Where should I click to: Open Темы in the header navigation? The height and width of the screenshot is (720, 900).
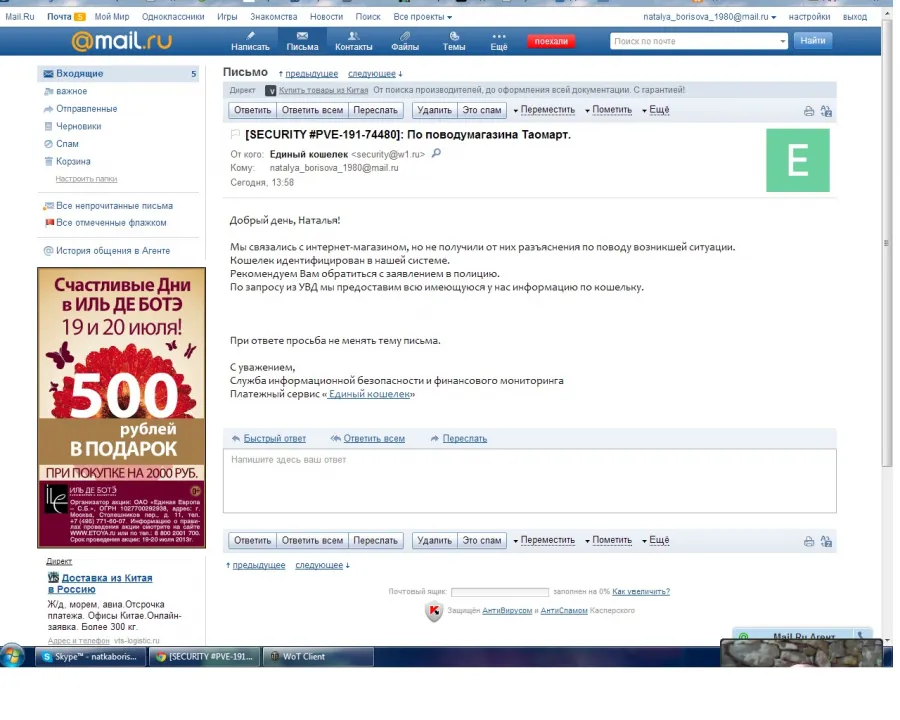tap(453, 41)
